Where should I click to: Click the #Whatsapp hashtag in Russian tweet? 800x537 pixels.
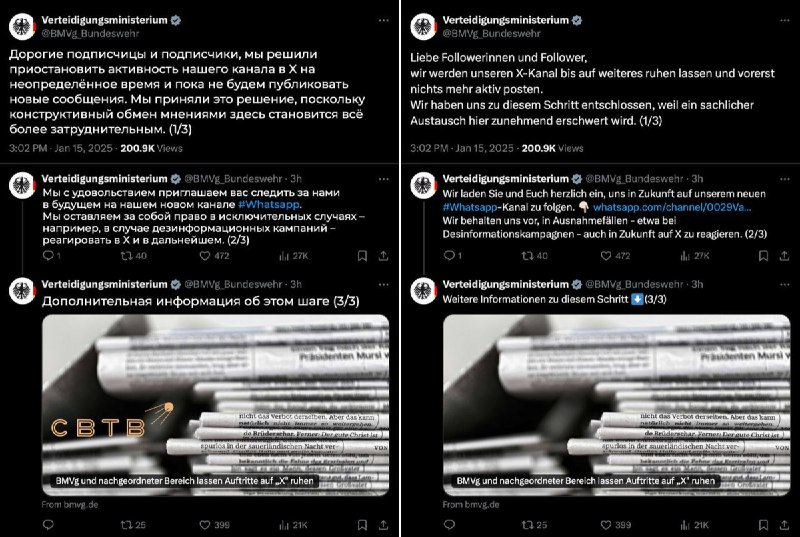(269, 204)
